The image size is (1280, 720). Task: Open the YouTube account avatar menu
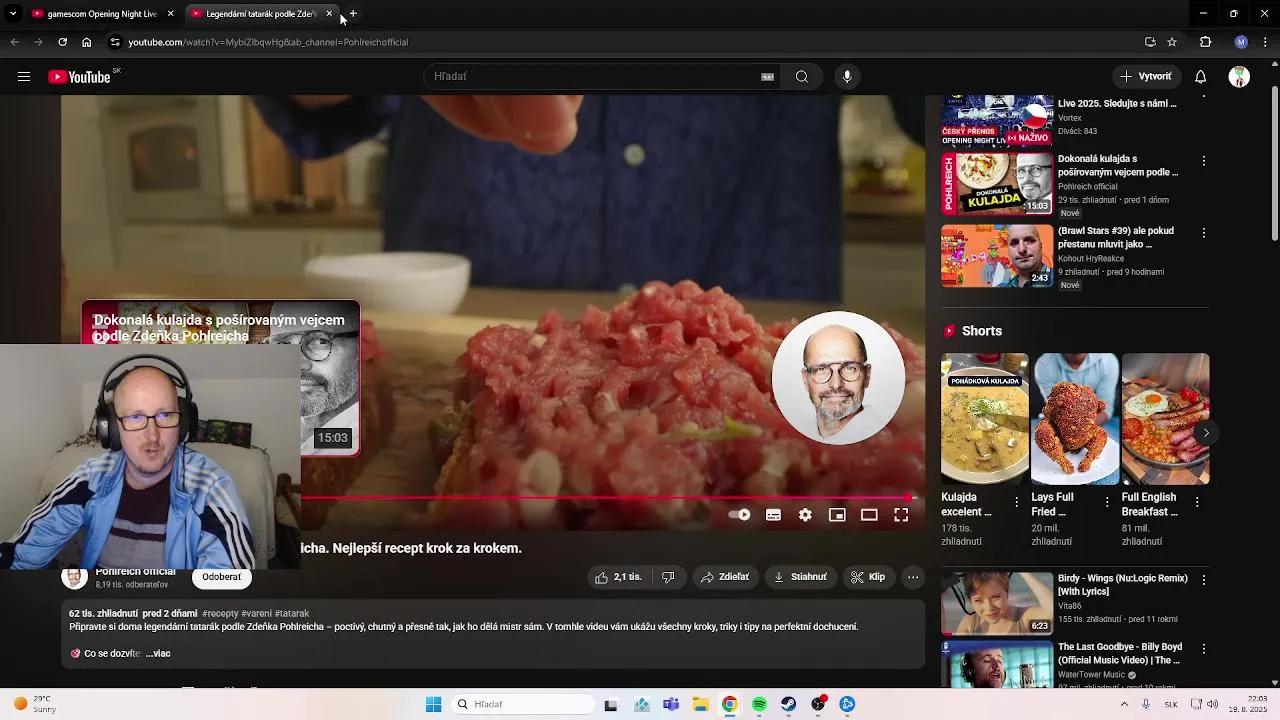[x=1240, y=77]
